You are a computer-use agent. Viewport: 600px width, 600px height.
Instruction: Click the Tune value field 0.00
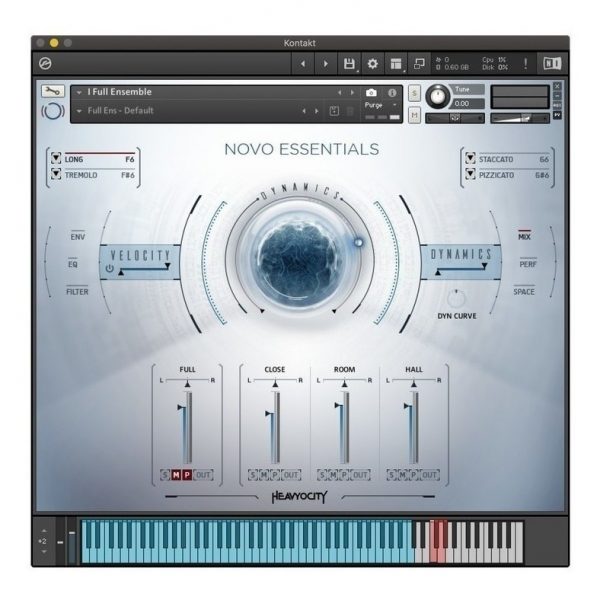[x=468, y=104]
